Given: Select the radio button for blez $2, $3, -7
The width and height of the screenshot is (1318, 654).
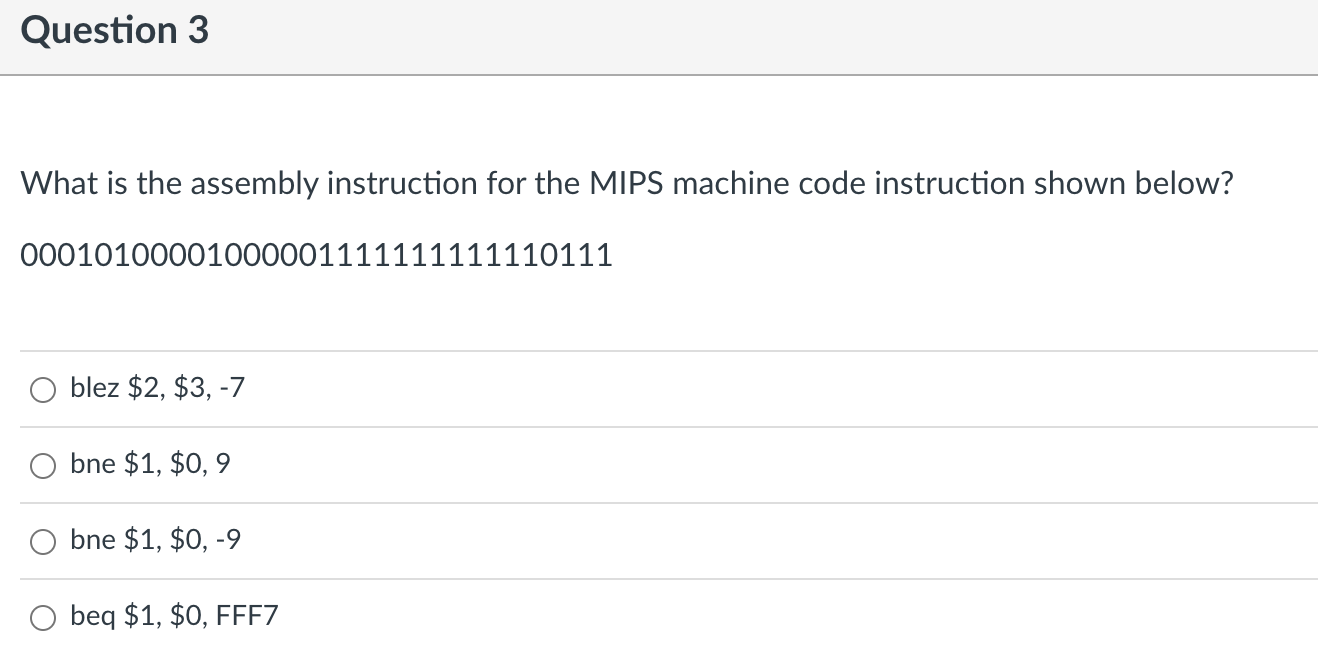Looking at the screenshot, I should pyautogui.click(x=43, y=390).
